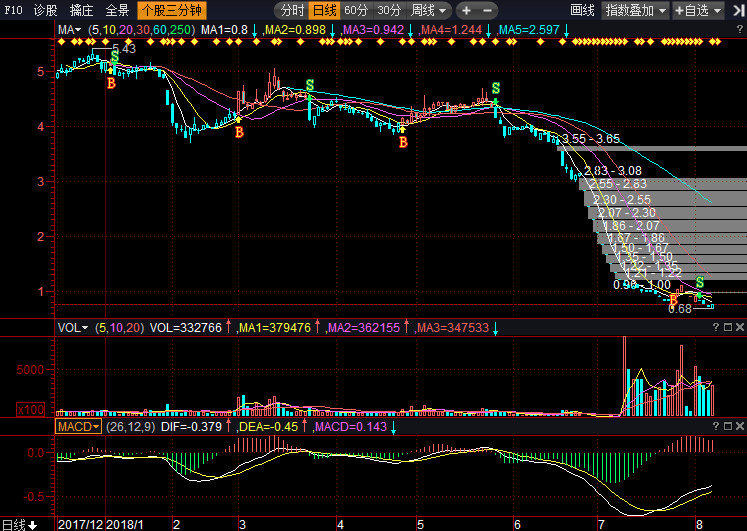
Task: Close the VOL panel
Action: pos(739,327)
